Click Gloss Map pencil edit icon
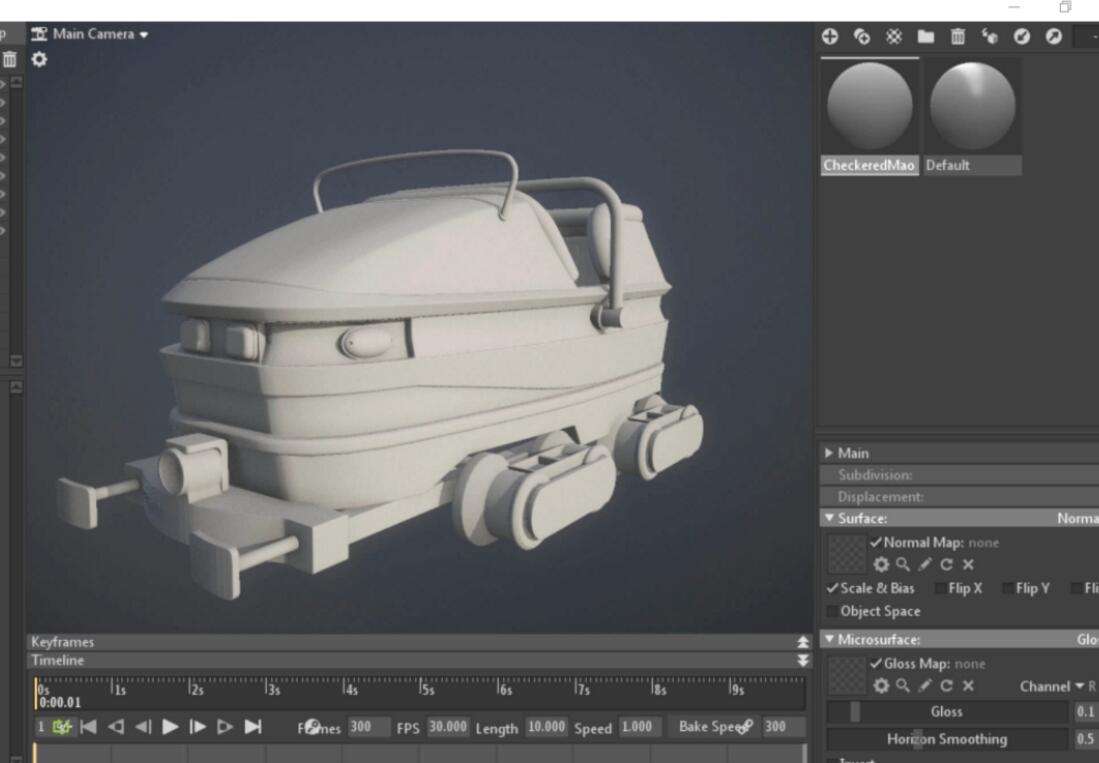1099x763 pixels. pos(925,686)
